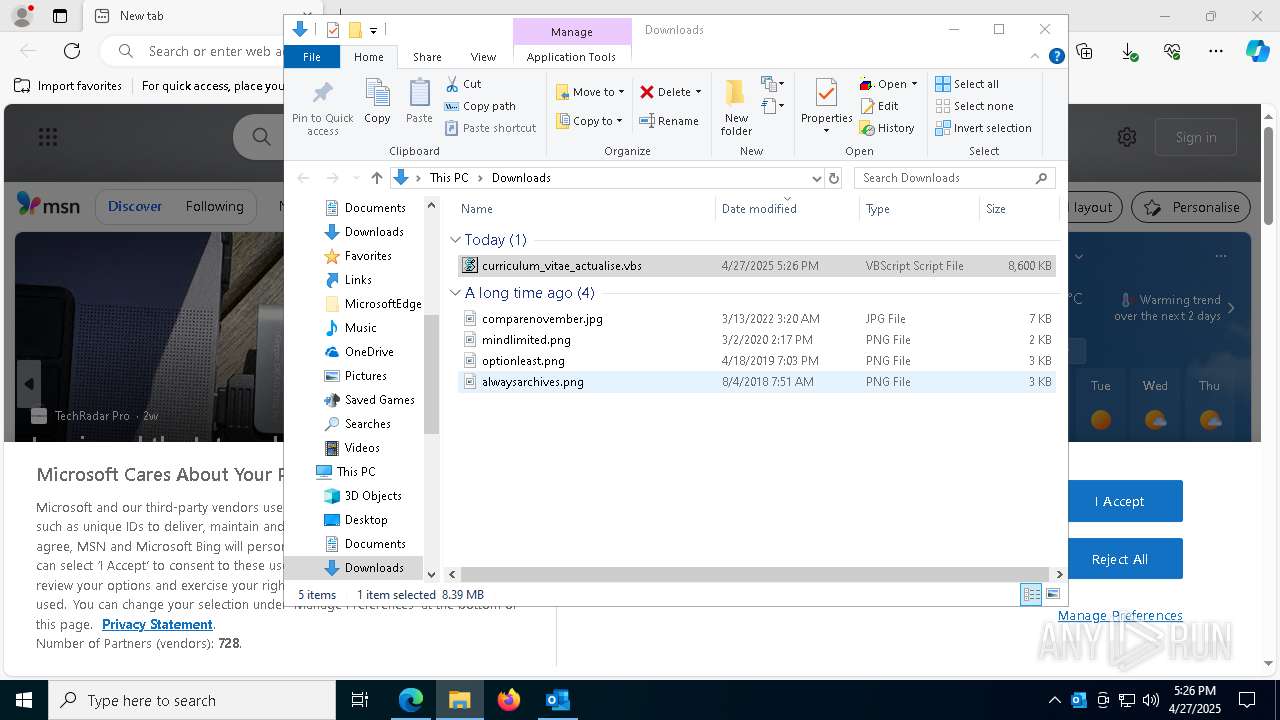Create a New folder
This screenshot has width=1280, height=720.
(736, 108)
